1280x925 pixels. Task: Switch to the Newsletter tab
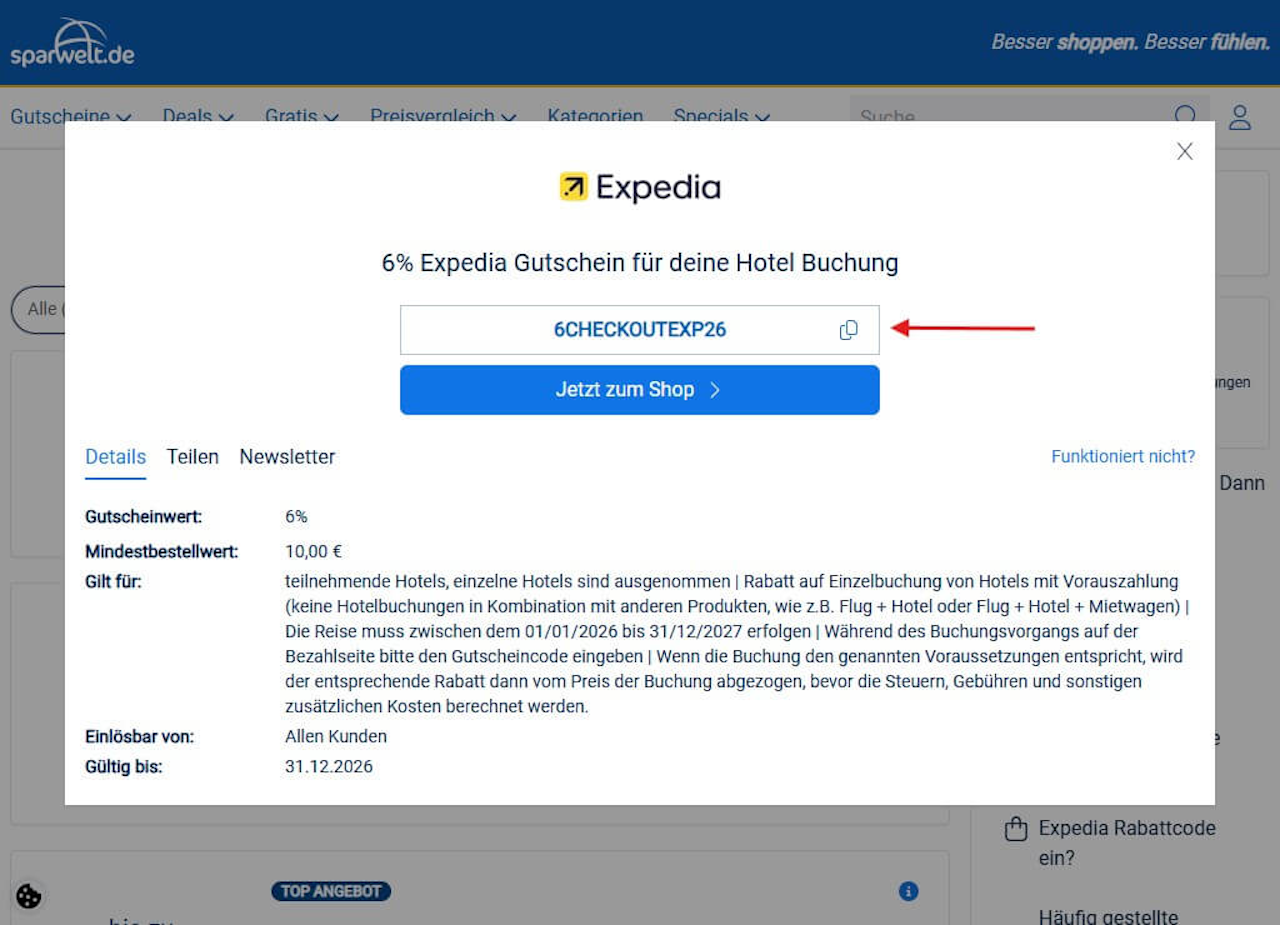click(x=288, y=457)
